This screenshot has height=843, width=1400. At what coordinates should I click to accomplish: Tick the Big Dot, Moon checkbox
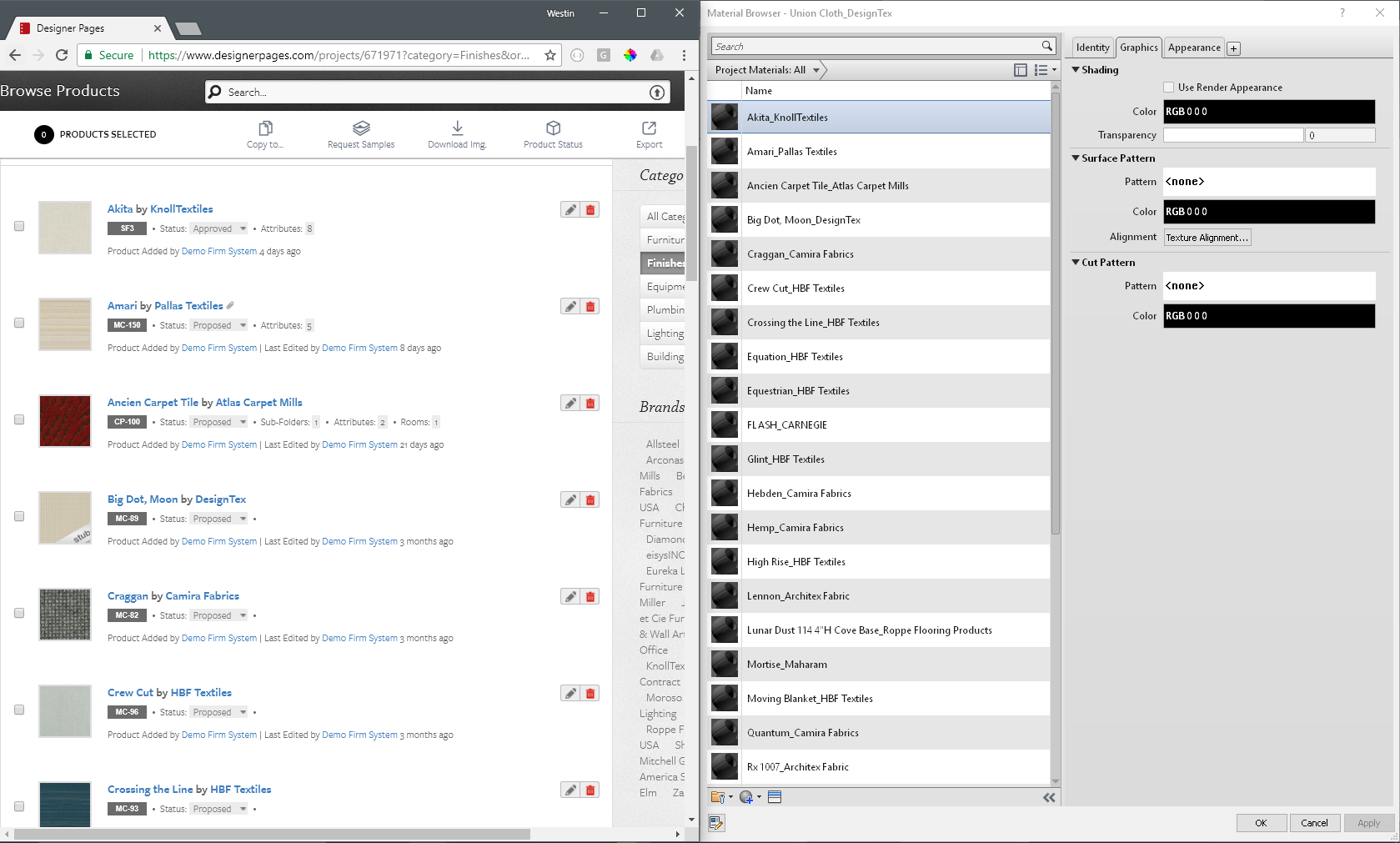click(x=19, y=516)
